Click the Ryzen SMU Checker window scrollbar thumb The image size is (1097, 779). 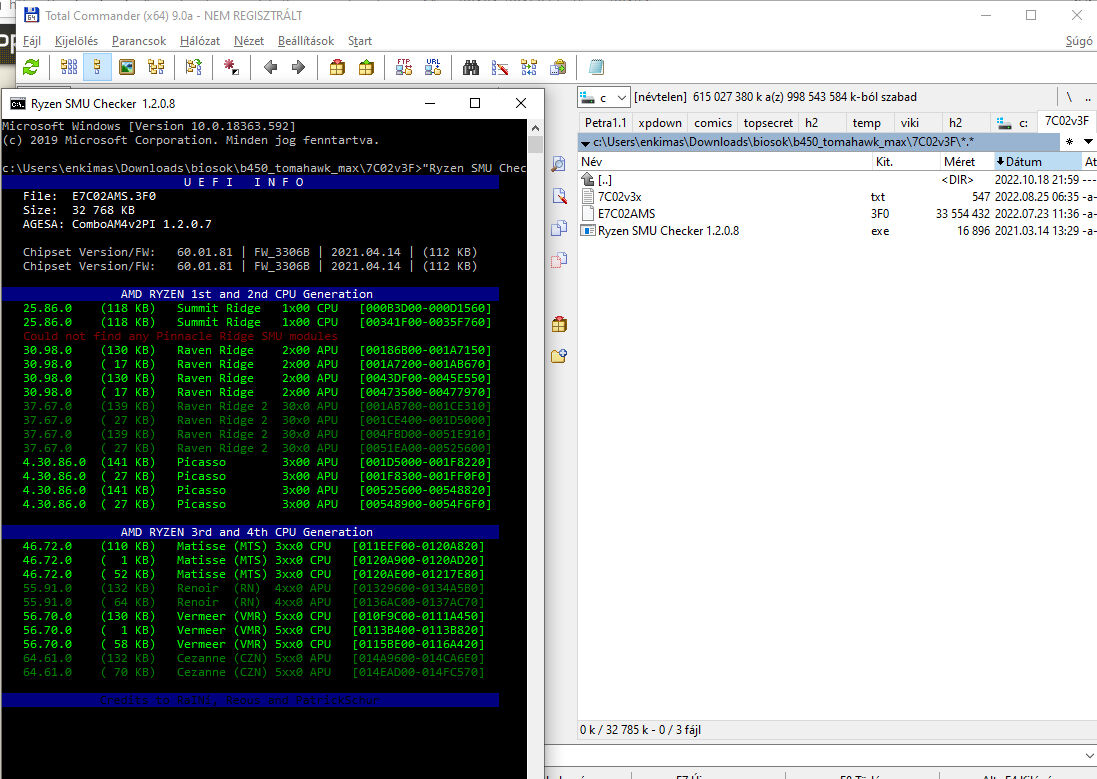tap(535, 144)
